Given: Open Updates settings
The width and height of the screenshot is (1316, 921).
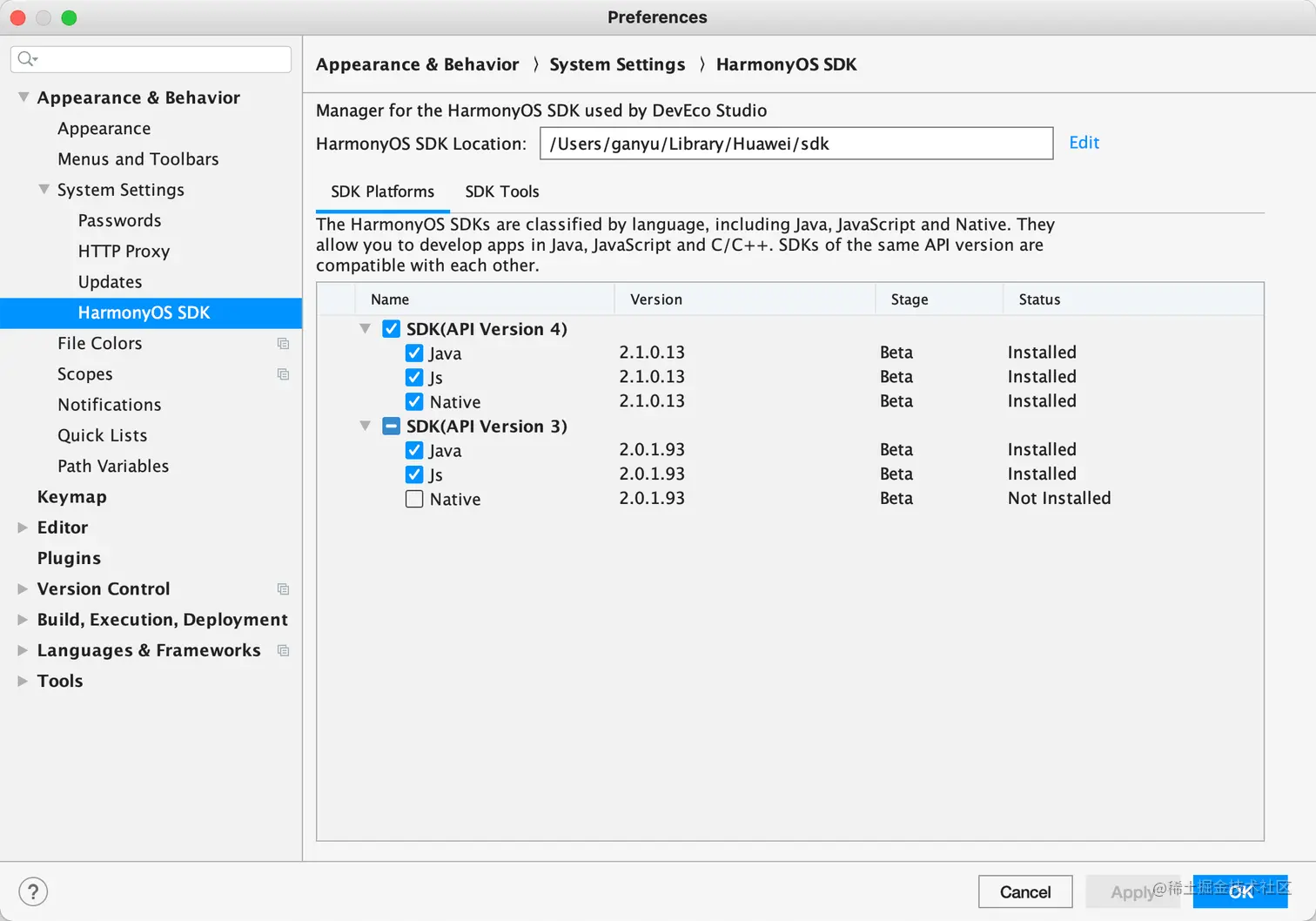Looking at the screenshot, I should 110,282.
